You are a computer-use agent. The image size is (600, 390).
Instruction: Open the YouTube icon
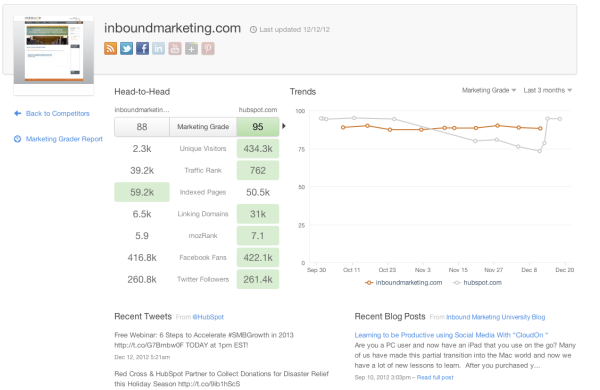[175, 49]
